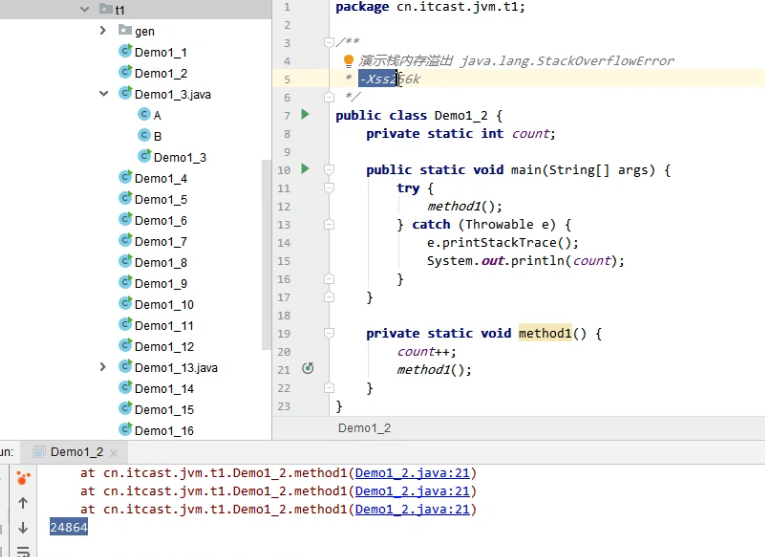
Task: Select Demo1_3.java label in tree
Action: coord(173,94)
